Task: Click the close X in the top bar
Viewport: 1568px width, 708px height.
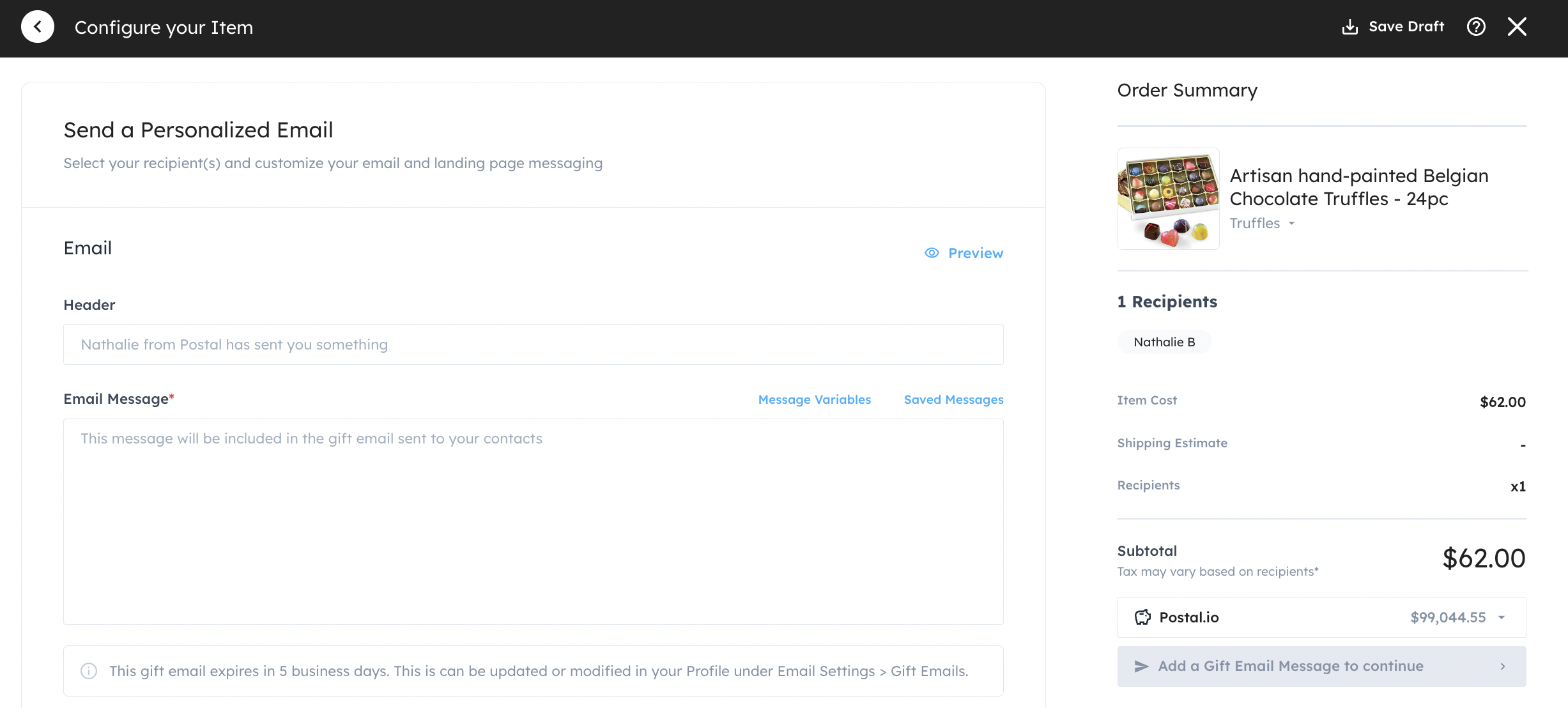Action: click(x=1518, y=26)
